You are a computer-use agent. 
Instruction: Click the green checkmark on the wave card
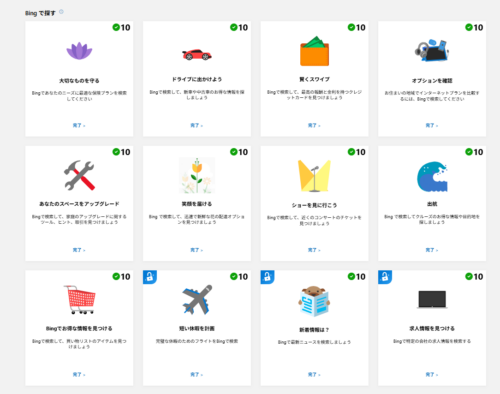coord(469,152)
